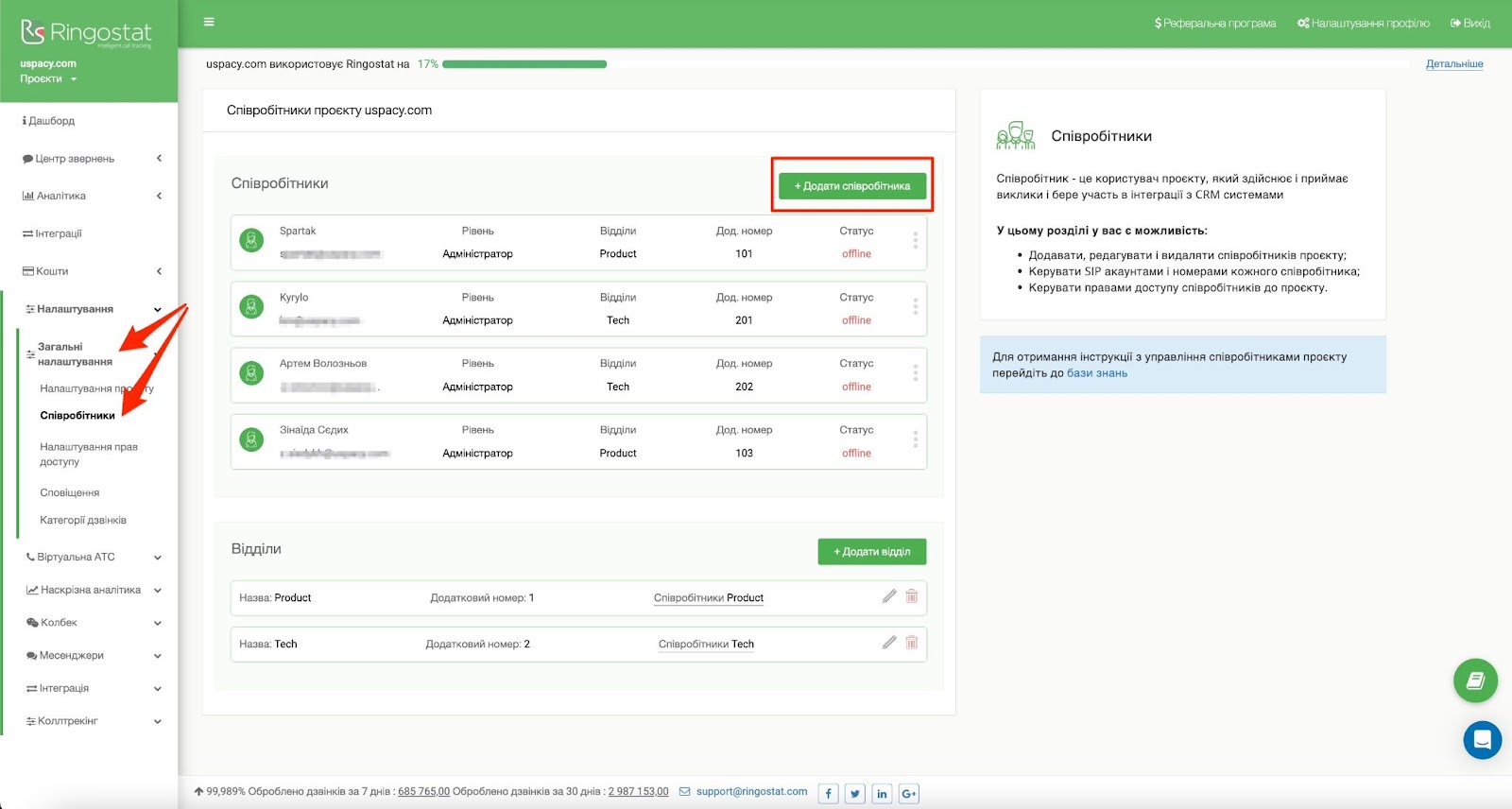Open the Twitter footer icon
Screen dimensions: 1512x809
point(854,794)
